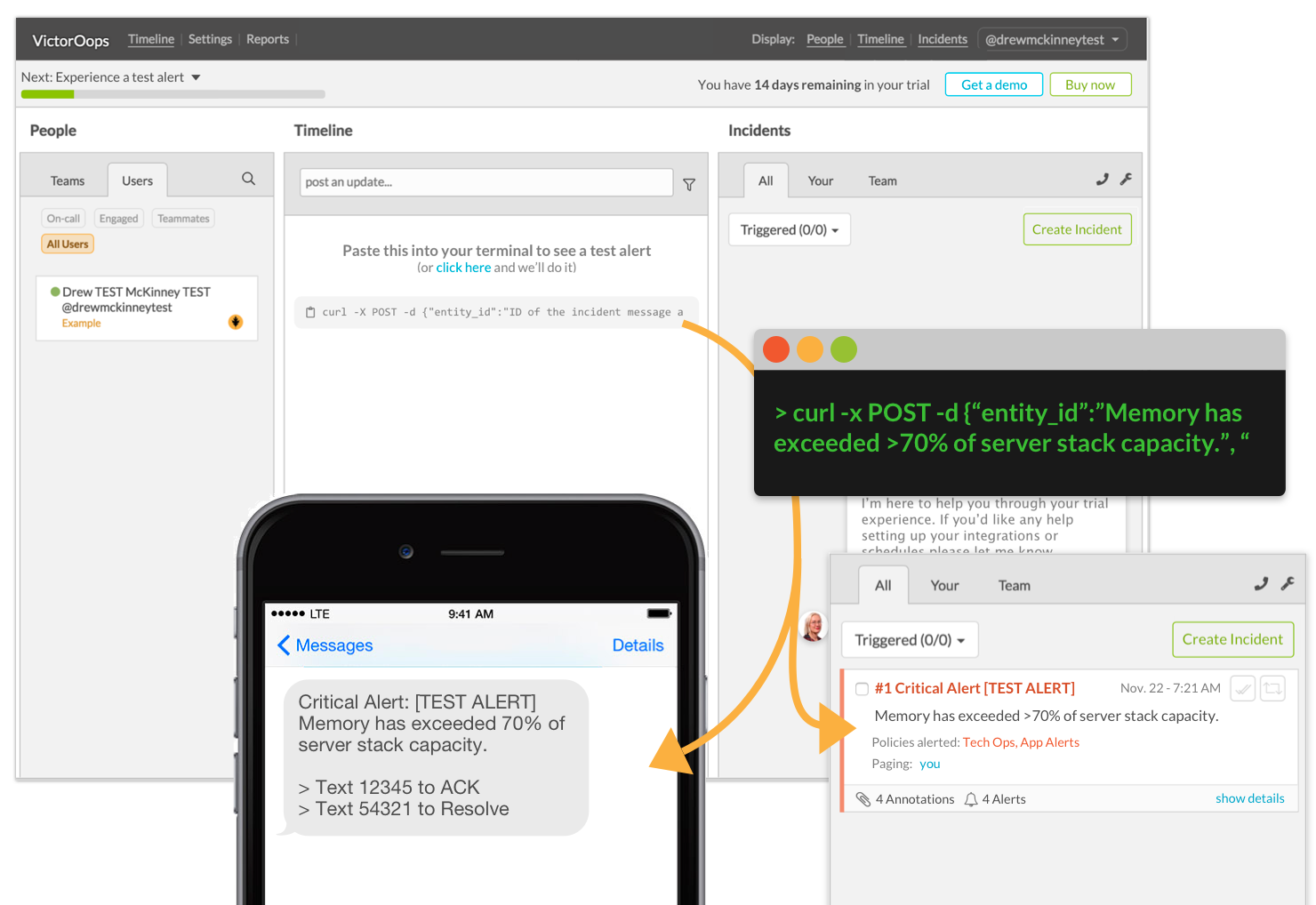The height and width of the screenshot is (905, 1316).
Task: Click the onboarding progress bar
Action: coord(173,94)
